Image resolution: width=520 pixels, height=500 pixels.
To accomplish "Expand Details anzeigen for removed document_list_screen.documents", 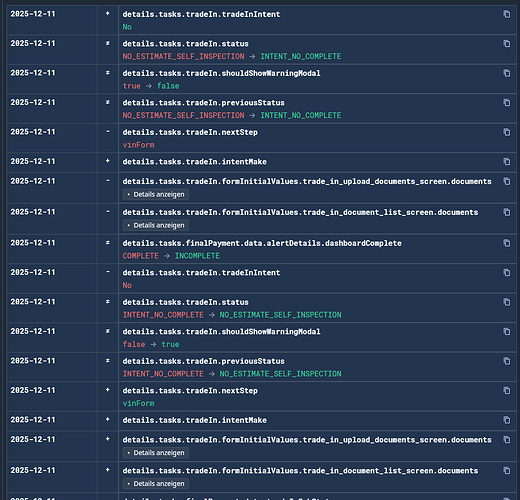I will [x=156, y=225].
